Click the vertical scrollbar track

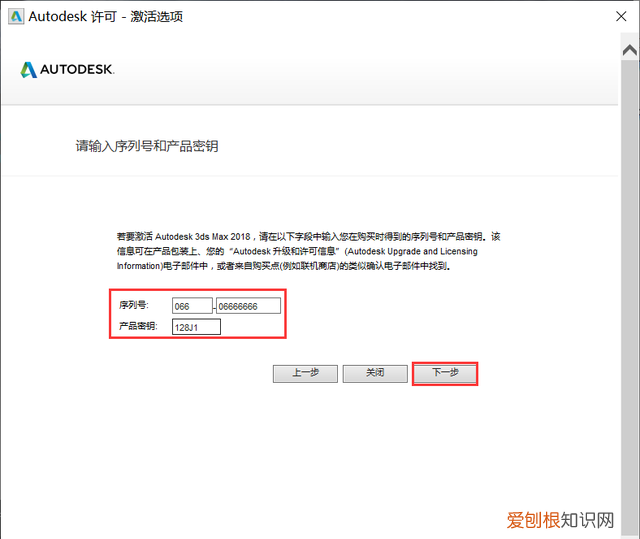coord(630,298)
